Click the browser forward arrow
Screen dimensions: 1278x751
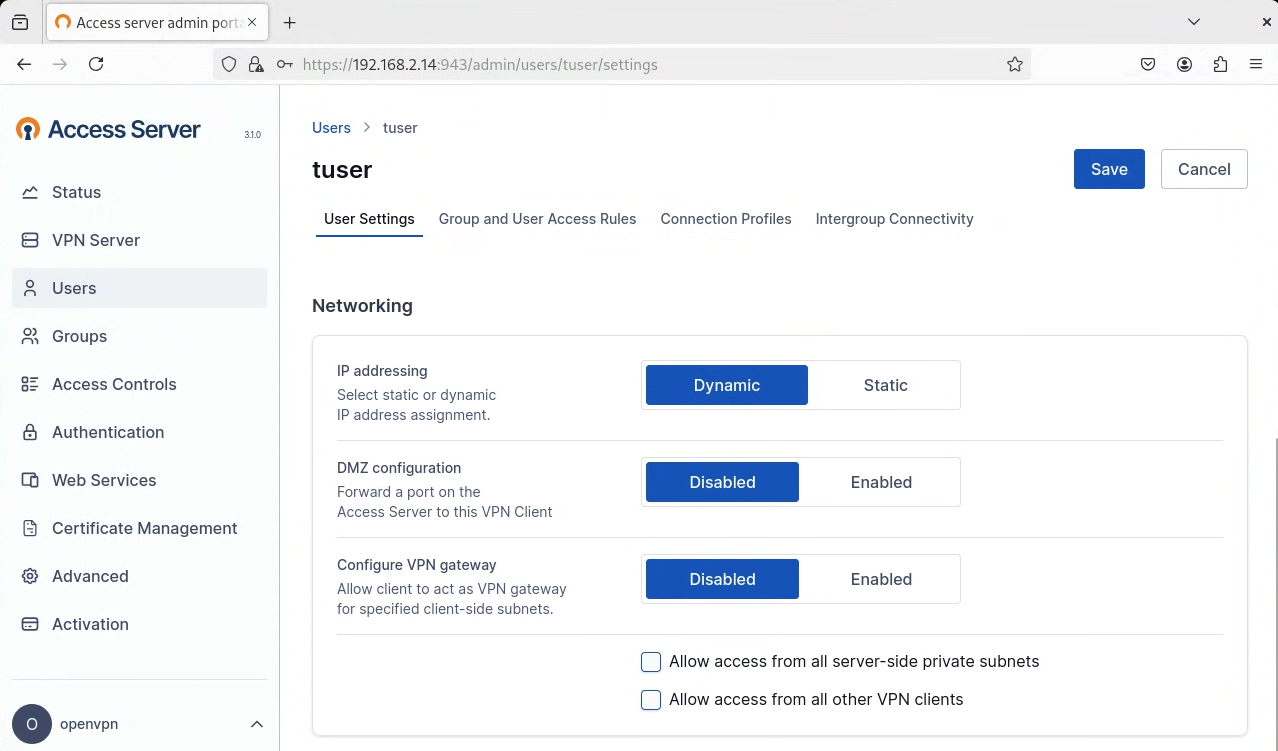tap(60, 64)
